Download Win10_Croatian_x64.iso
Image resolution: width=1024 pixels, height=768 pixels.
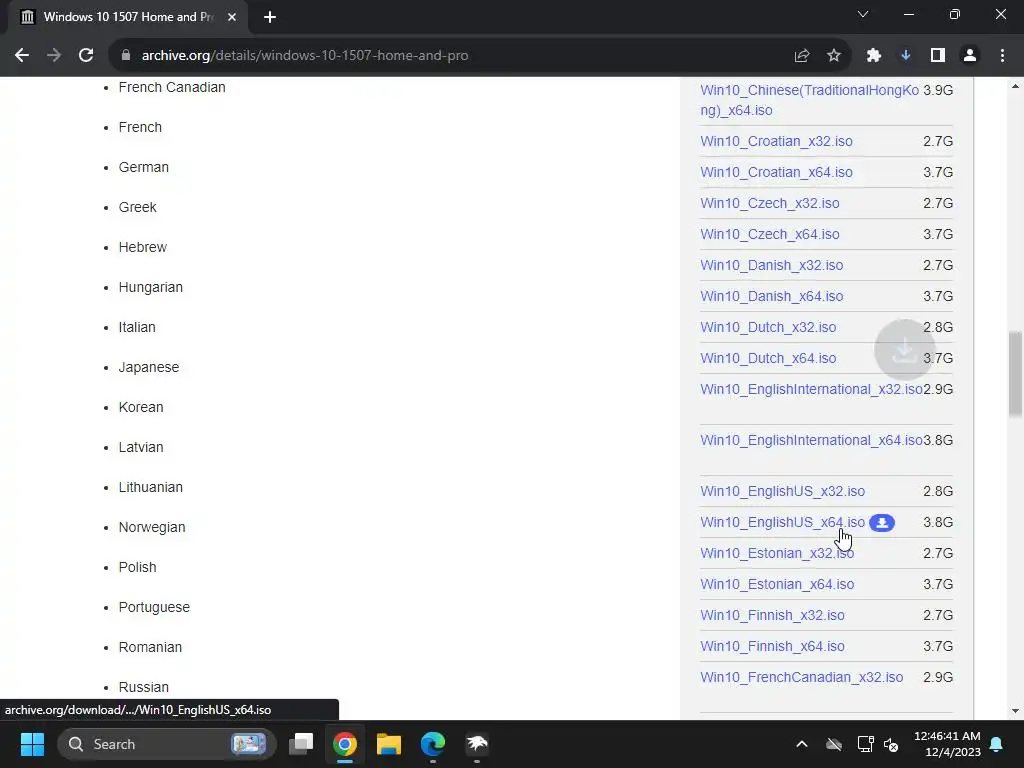pyautogui.click(x=776, y=172)
